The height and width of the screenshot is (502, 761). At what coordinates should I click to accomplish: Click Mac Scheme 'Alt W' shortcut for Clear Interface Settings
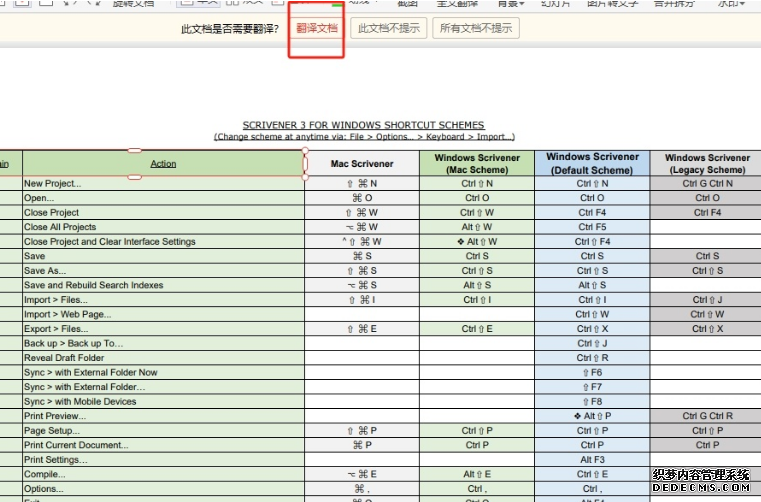[x=477, y=242]
